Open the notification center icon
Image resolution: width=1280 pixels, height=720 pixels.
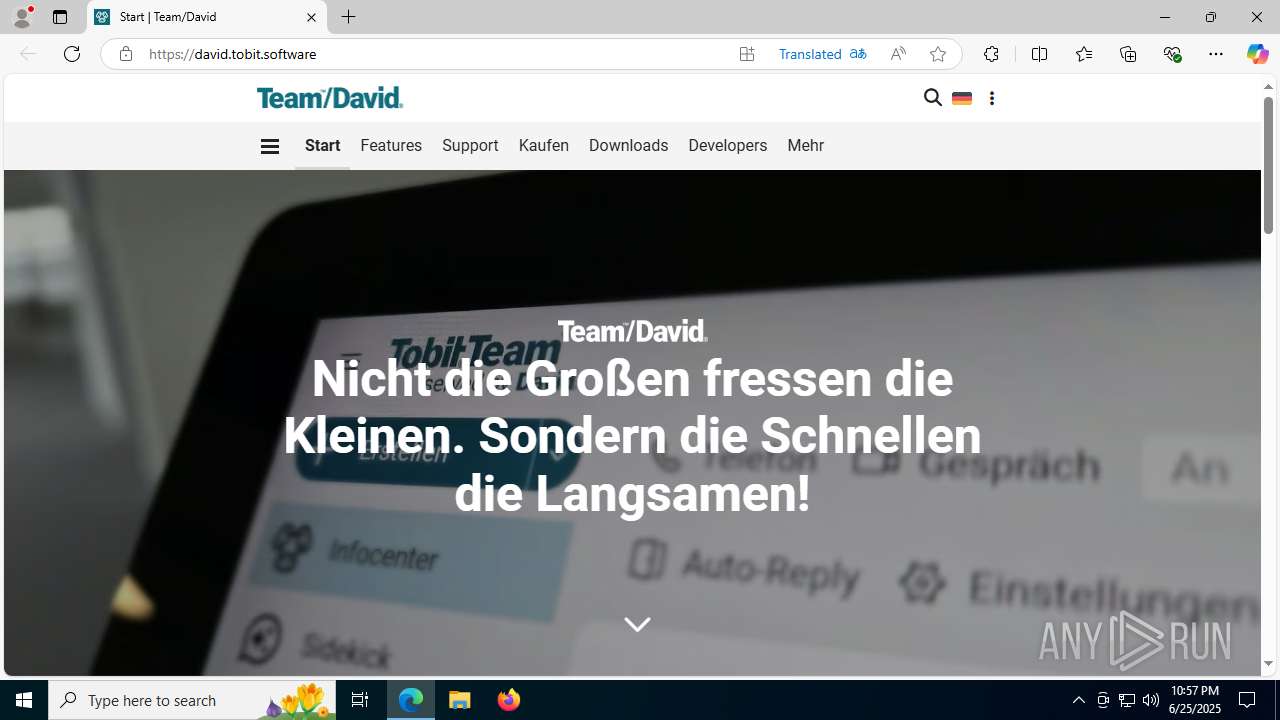[1248, 700]
